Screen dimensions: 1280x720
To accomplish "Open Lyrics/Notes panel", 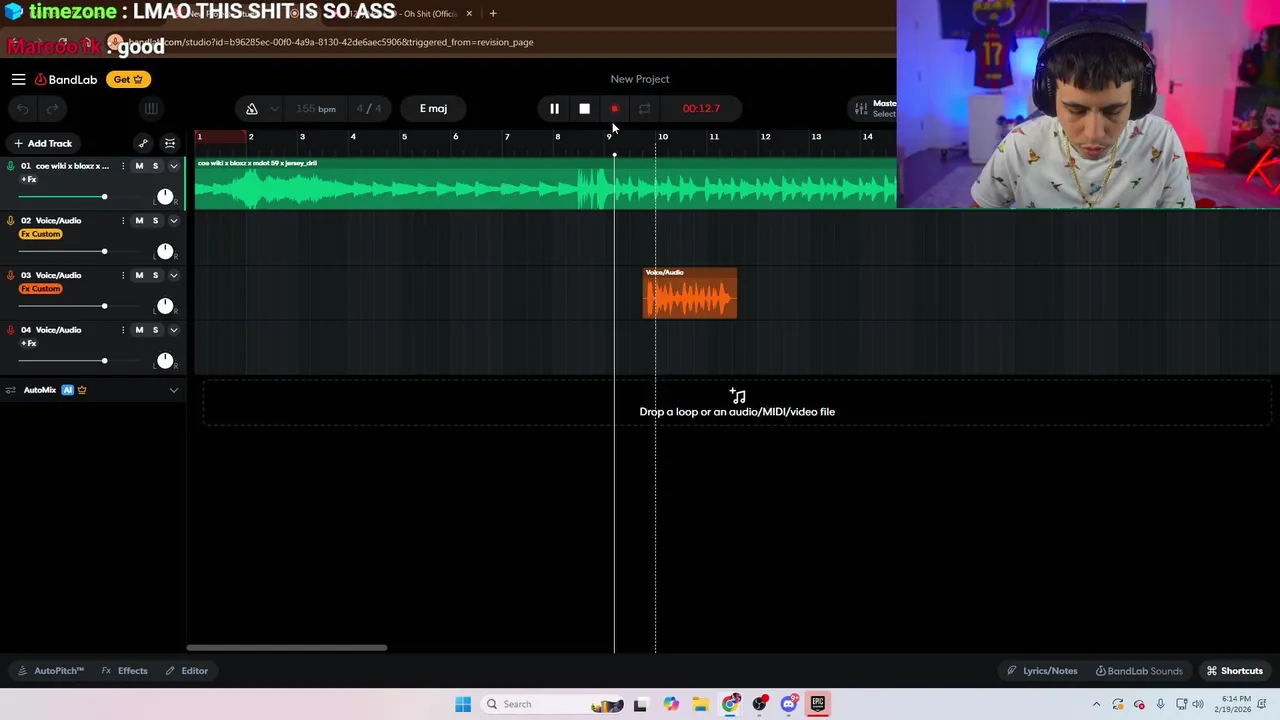I will click(1042, 671).
